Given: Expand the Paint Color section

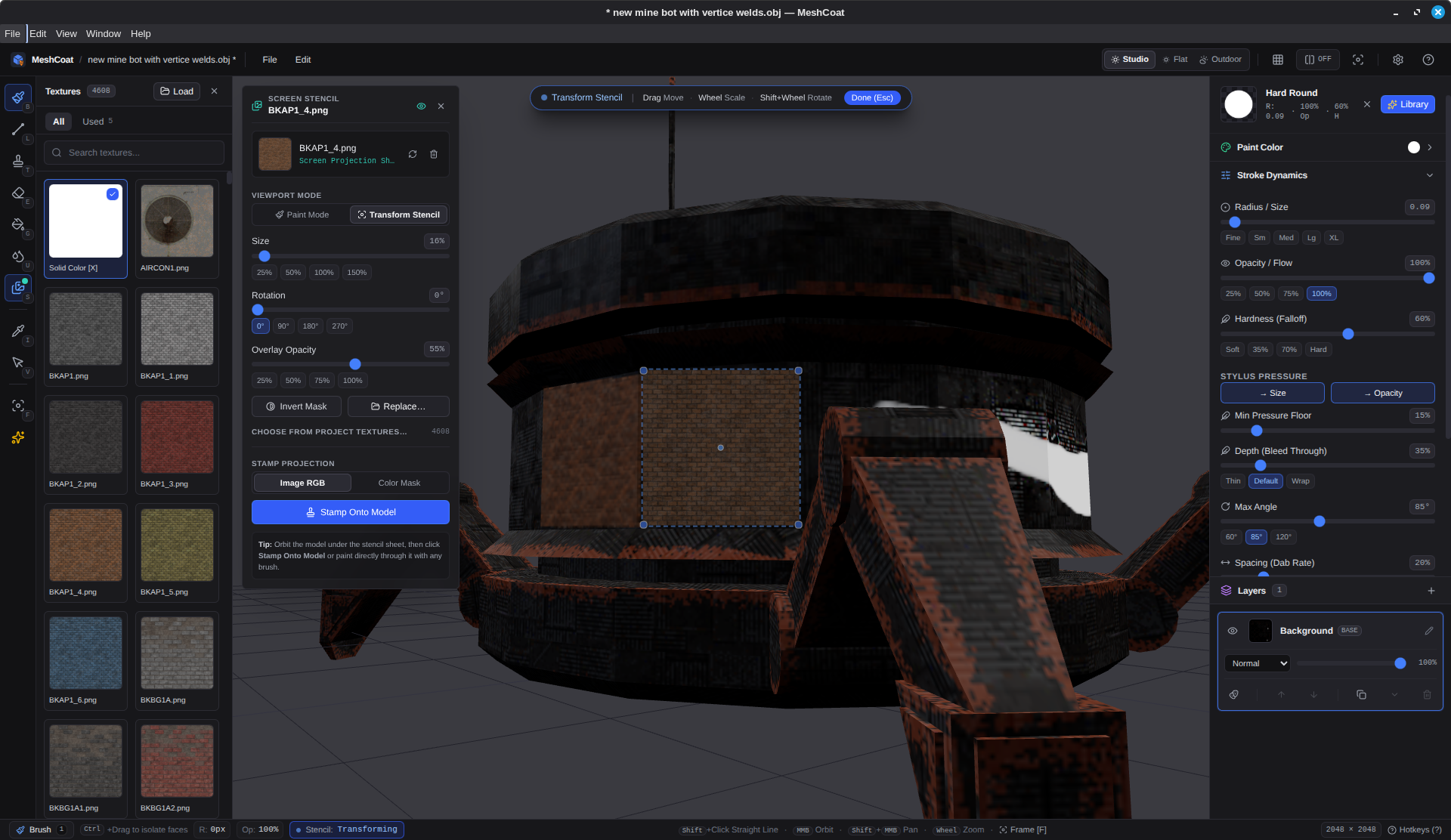Looking at the screenshot, I should [x=1430, y=147].
